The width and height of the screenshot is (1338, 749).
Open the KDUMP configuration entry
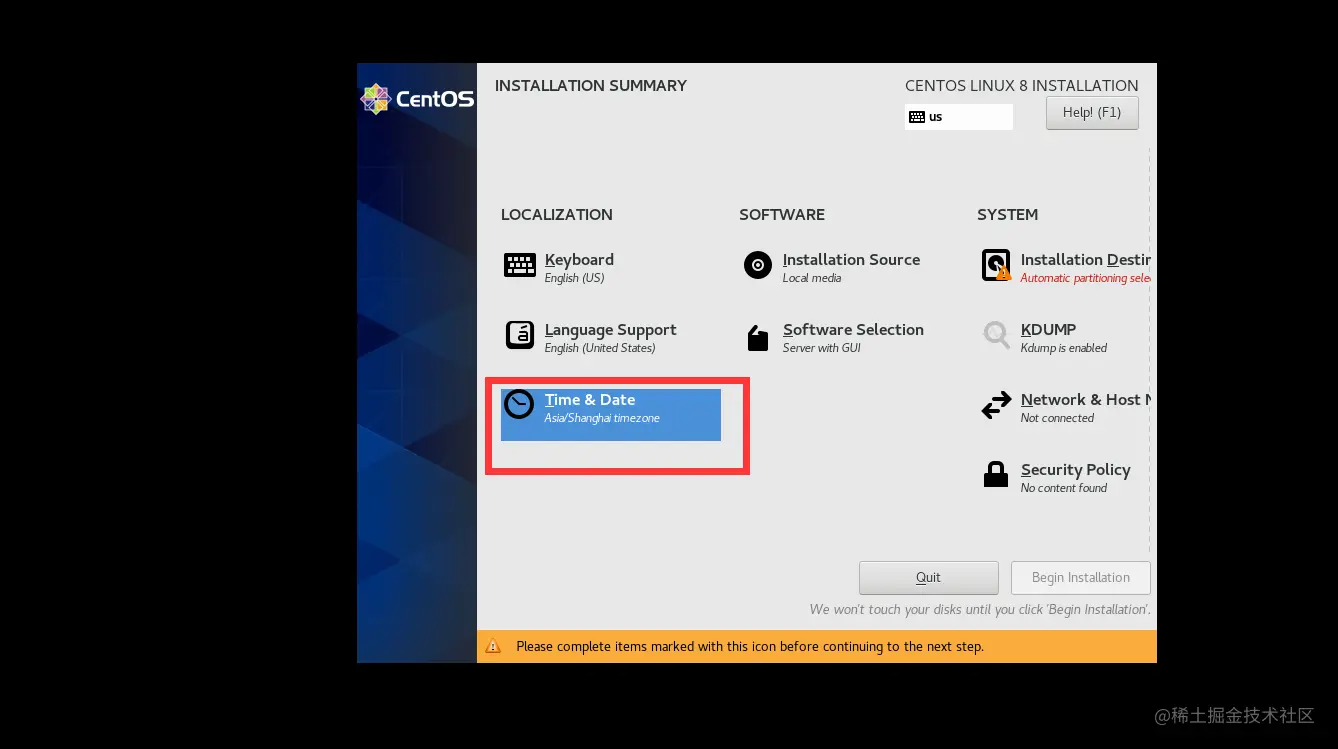pyautogui.click(x=1066, y=336)
